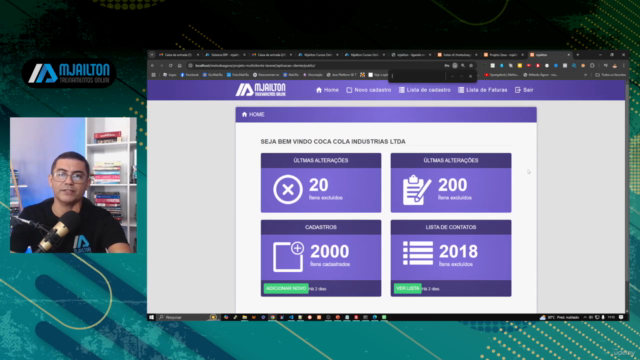This screenshot has height=360, width=640.
Task: Click the add-square icon on Cadastros card
Action: [x=289, y=256]
